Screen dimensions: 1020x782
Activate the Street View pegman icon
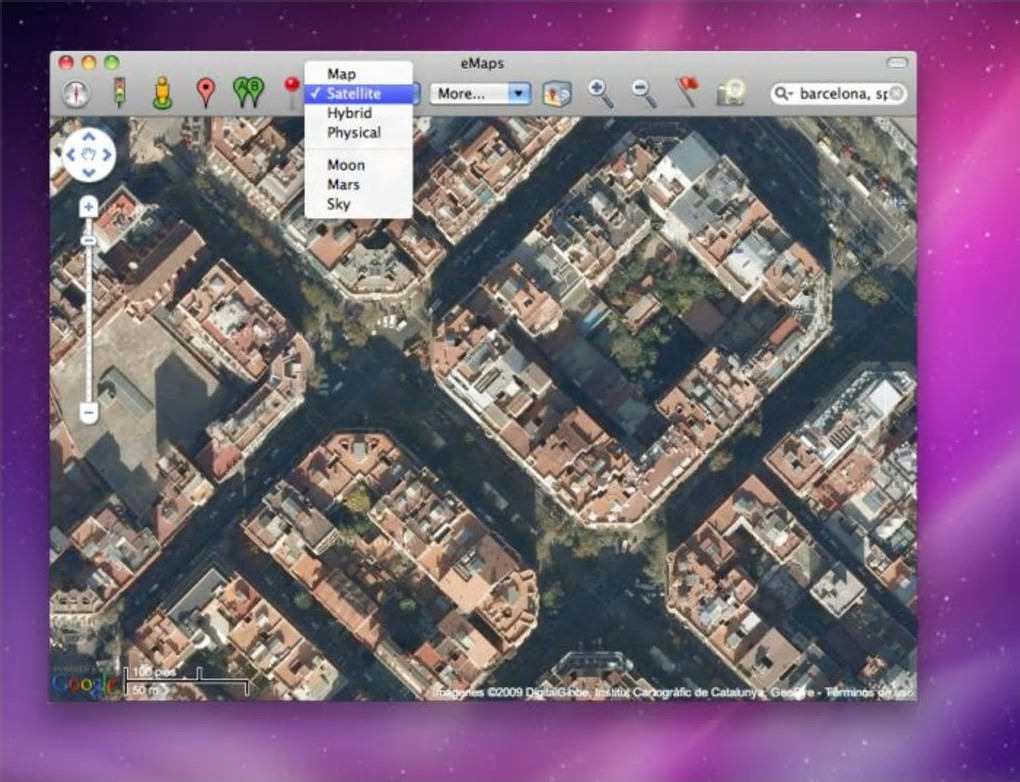coord(162,93)
